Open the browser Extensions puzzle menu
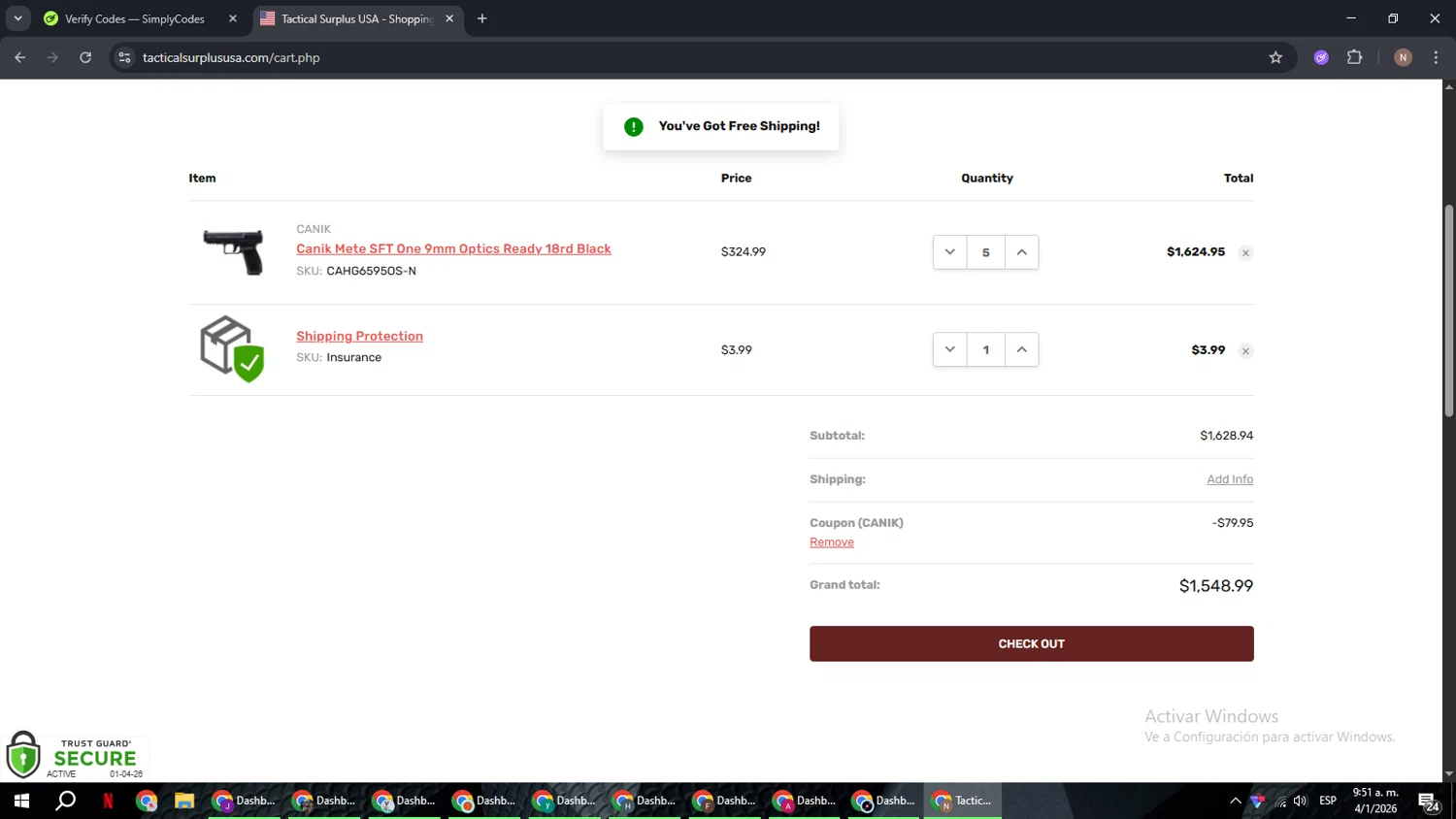The width and height of the screenshot is (1456, 819). tap(1355, 57)
